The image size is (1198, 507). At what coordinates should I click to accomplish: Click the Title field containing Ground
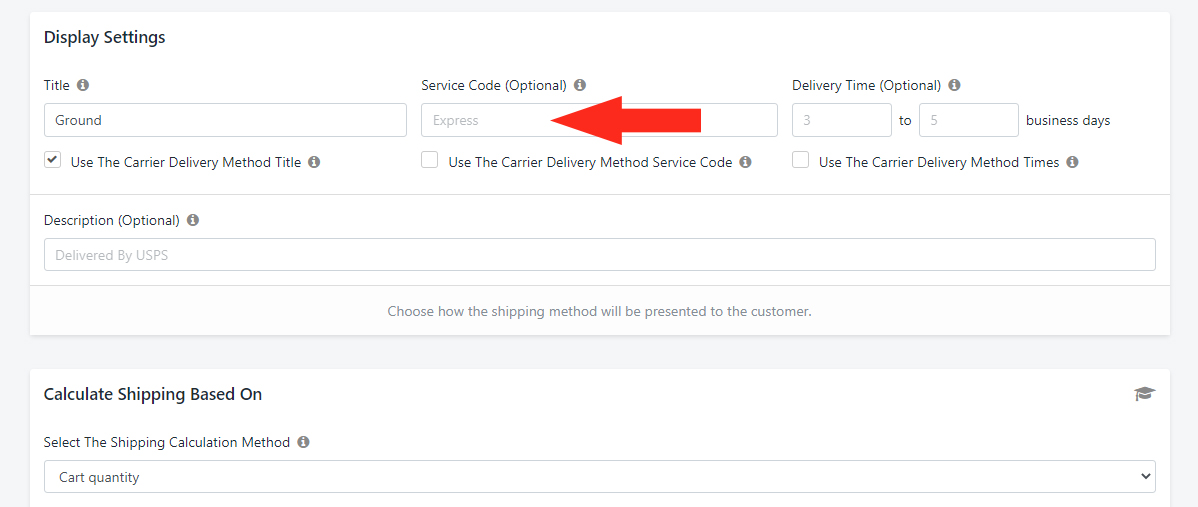click(x=225, y=120)
